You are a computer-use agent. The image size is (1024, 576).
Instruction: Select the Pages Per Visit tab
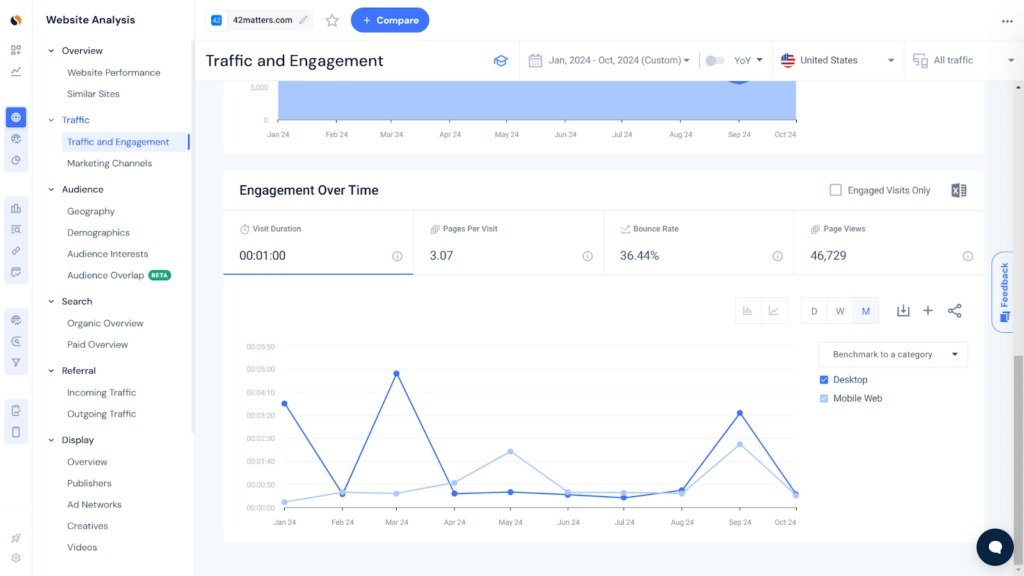coord(508,243)
